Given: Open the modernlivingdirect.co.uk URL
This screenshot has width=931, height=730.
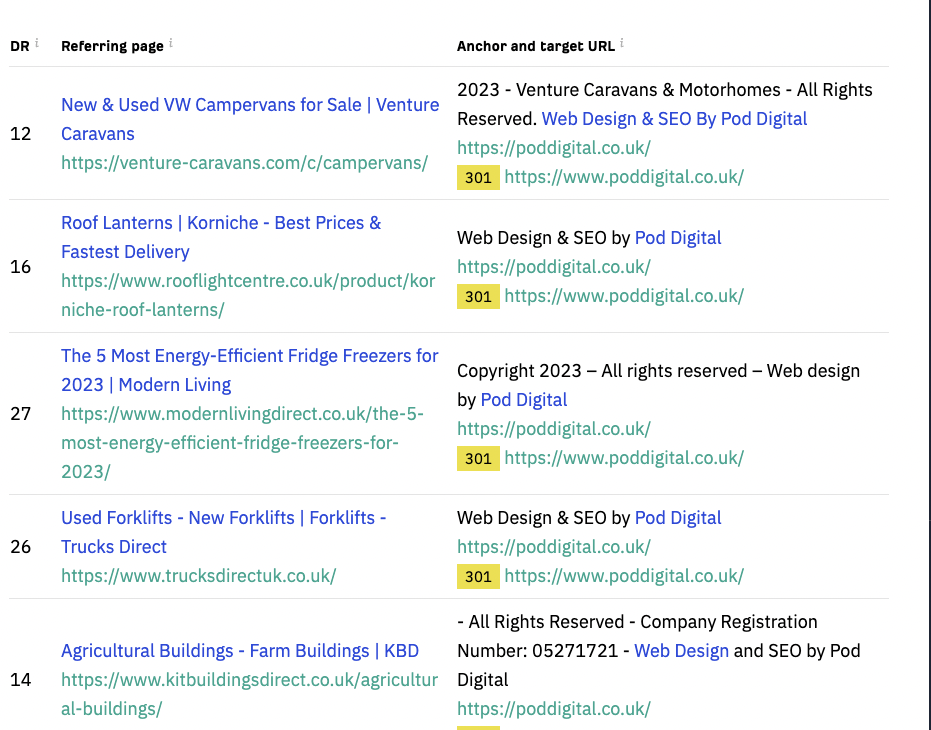Looking at the screenshot, I should [x=242, y=443].
